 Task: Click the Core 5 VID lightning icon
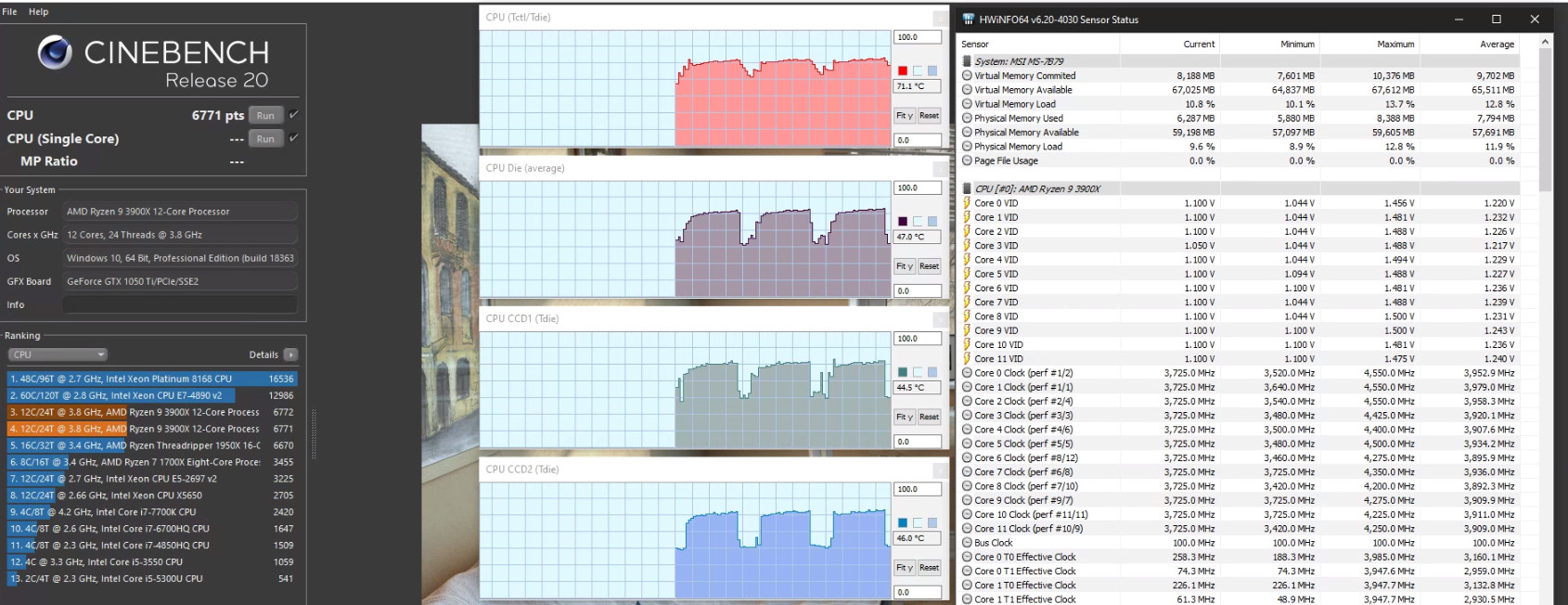tap(967, 274)
